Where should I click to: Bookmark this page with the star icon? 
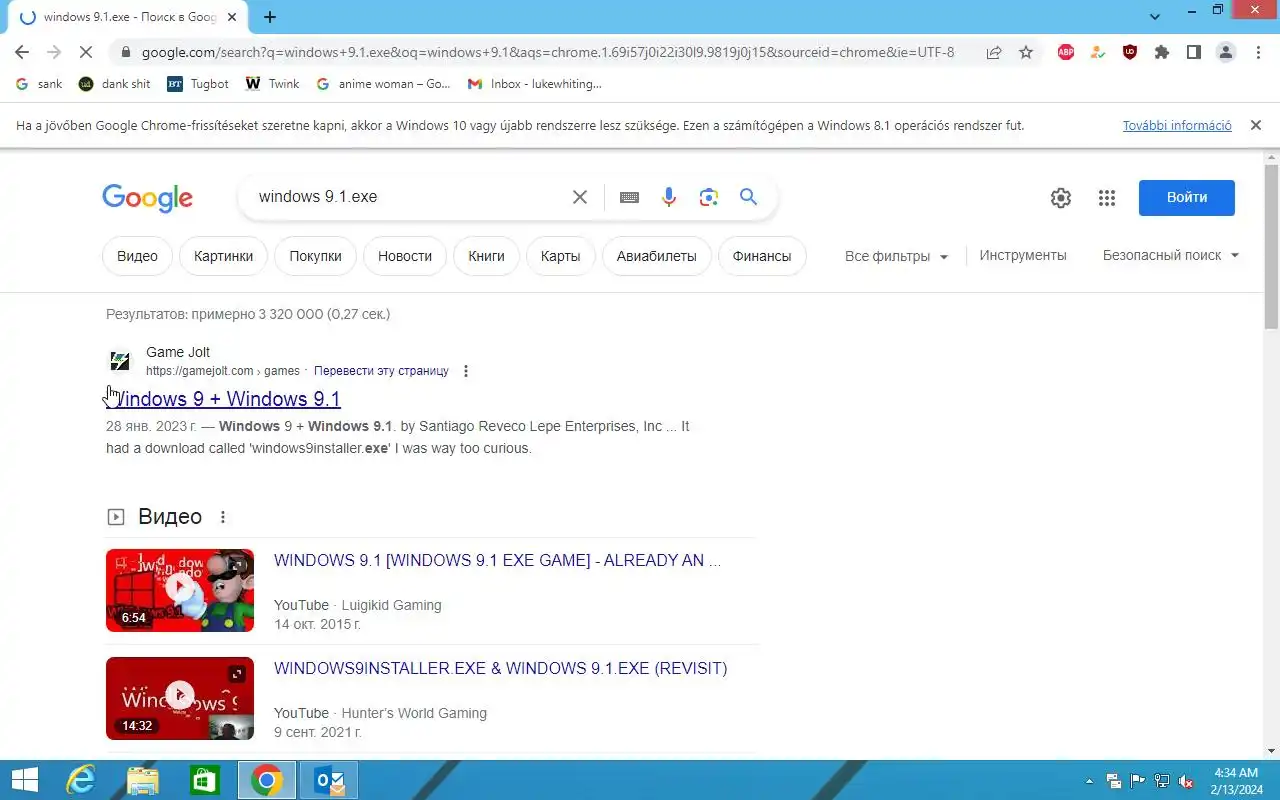[1026, 52]
